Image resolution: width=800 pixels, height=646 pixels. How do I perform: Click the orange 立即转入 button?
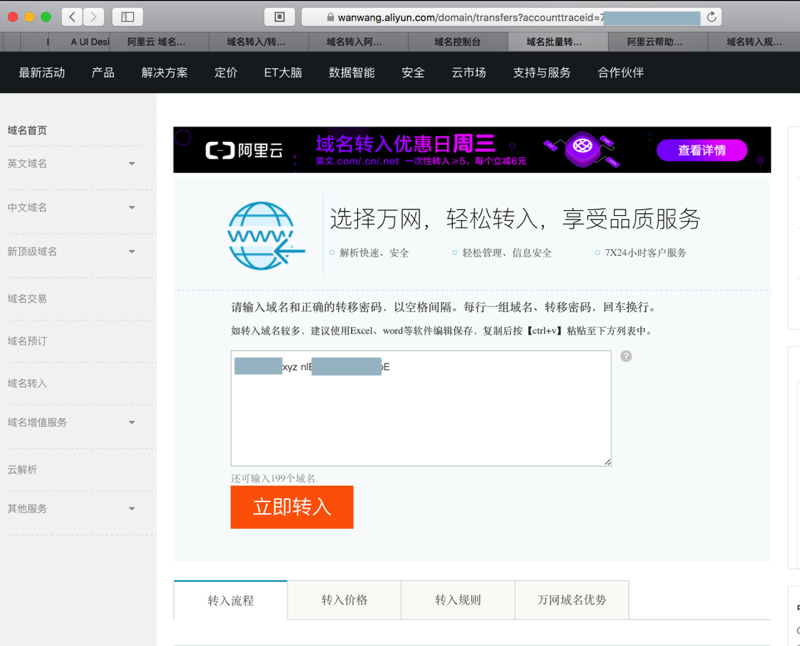coord(292,507)
